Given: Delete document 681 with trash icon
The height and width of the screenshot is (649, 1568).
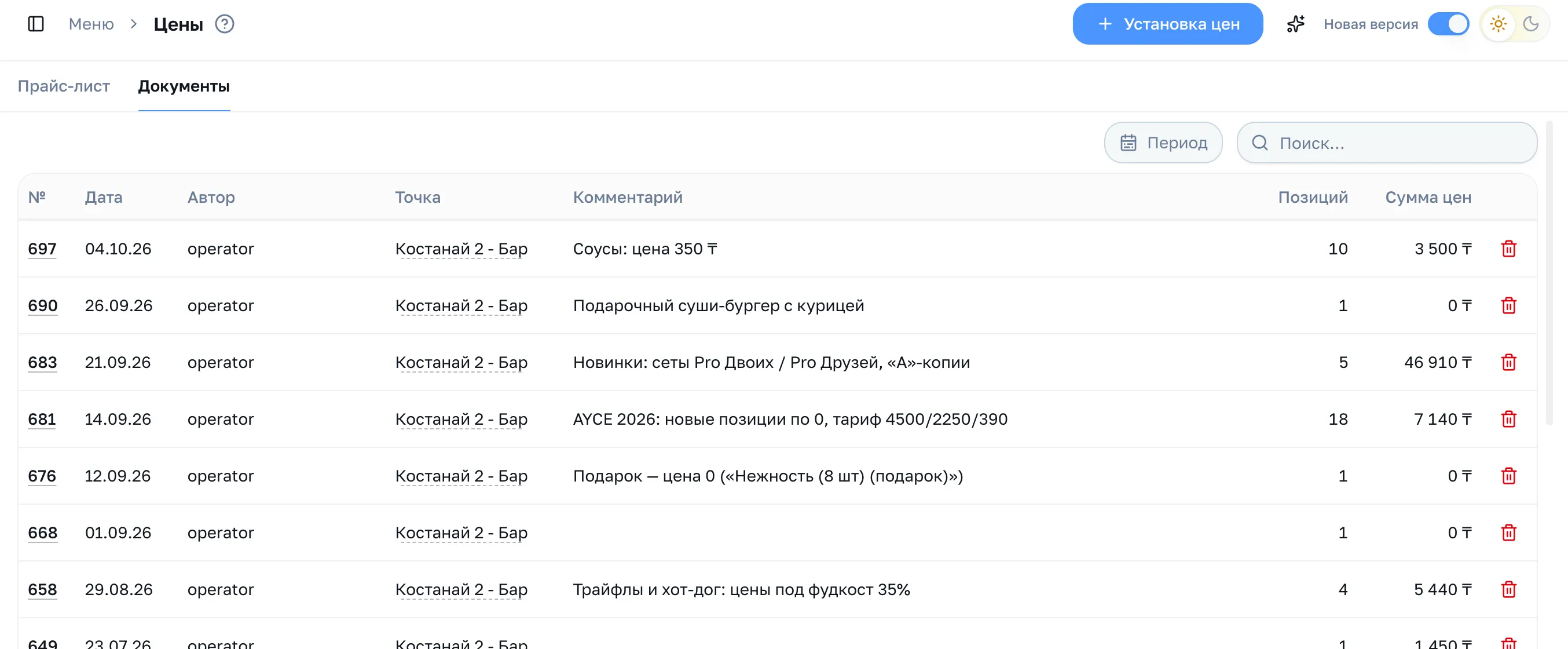Looking at the screenshot, I should [1508, 420].
